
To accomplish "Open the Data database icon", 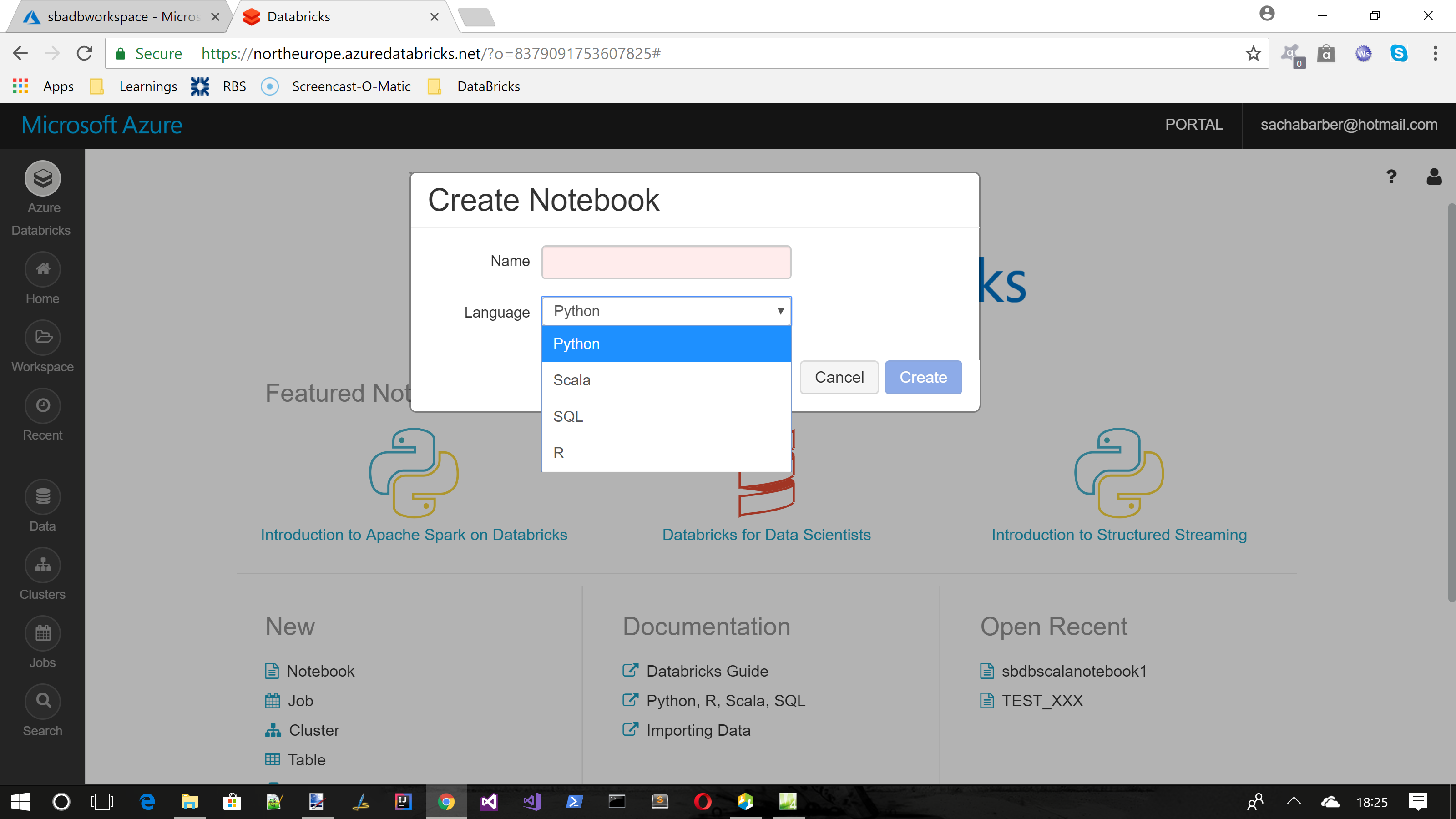I will point(43,497).
